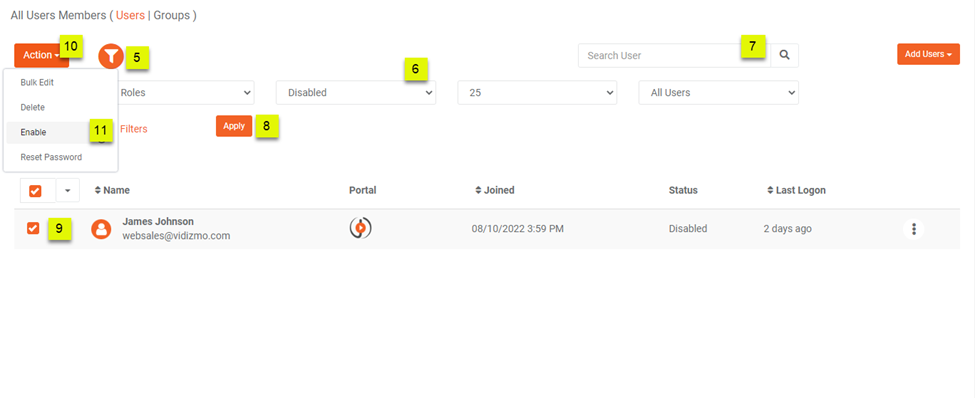Sort users by Last Logon
The height and width of the screenshot is (398, 975).
[x=797, y=190]
